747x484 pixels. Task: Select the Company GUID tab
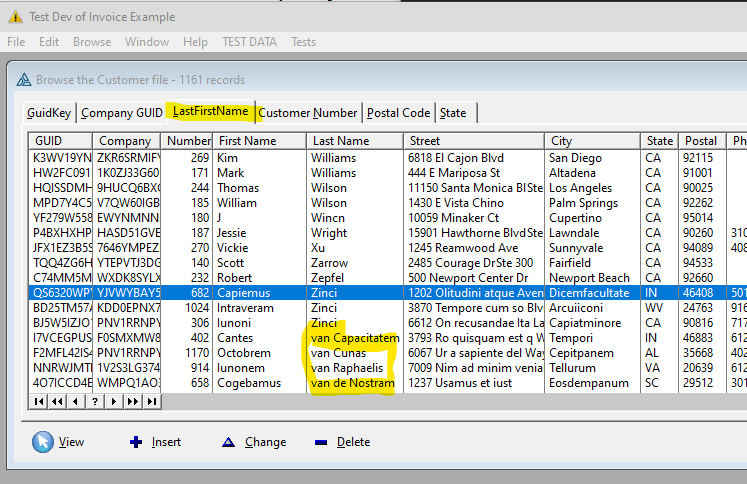tap(121, 113)
